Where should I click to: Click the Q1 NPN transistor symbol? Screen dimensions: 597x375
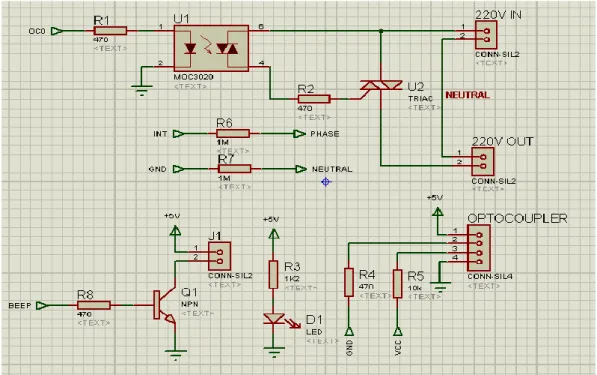click(164, 305)
